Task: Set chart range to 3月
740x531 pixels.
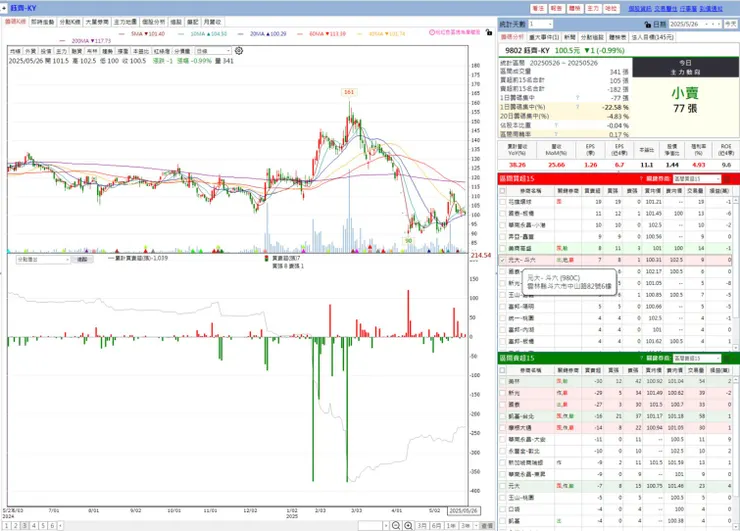Action: (x=422, y=525)
